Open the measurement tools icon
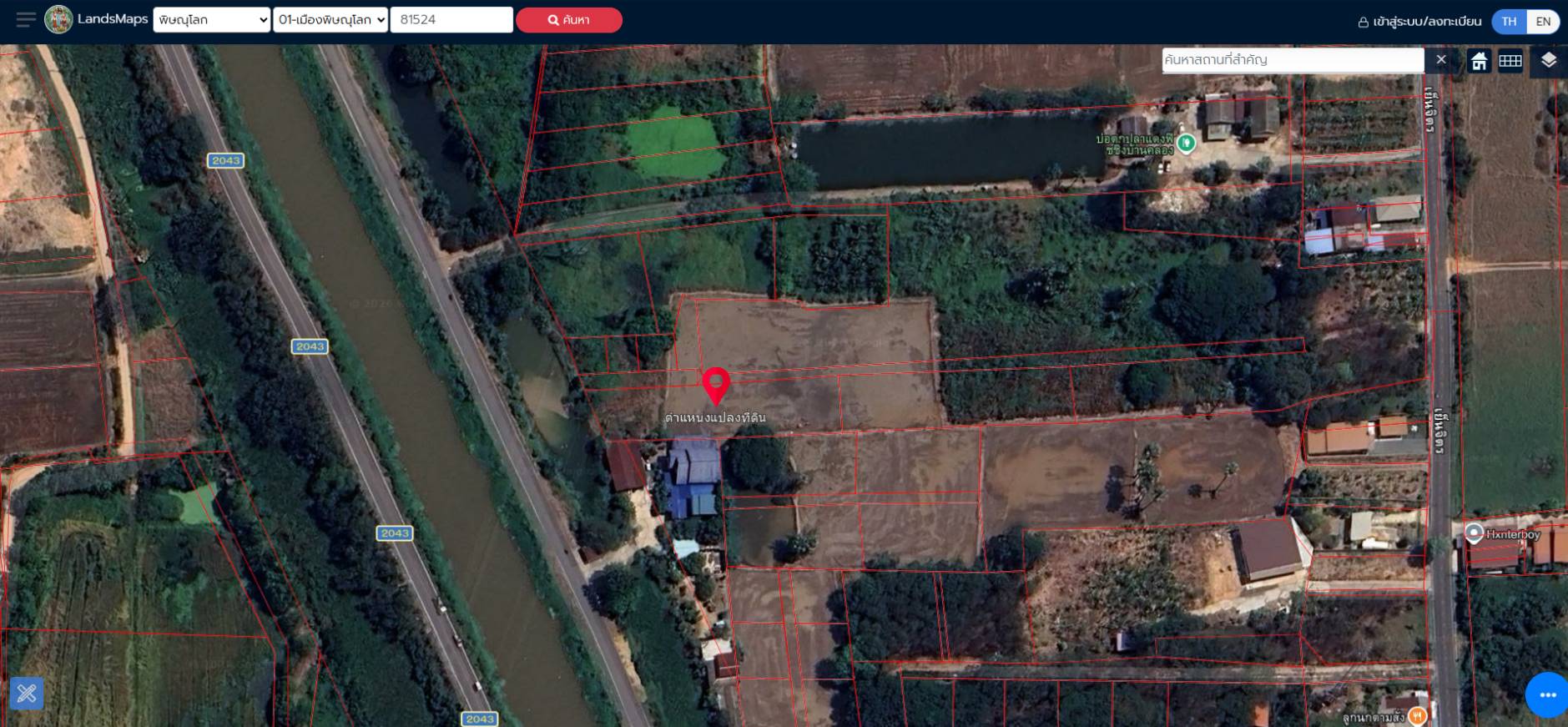This screenshot has width=1568, height=727. (x=27, y=693)
